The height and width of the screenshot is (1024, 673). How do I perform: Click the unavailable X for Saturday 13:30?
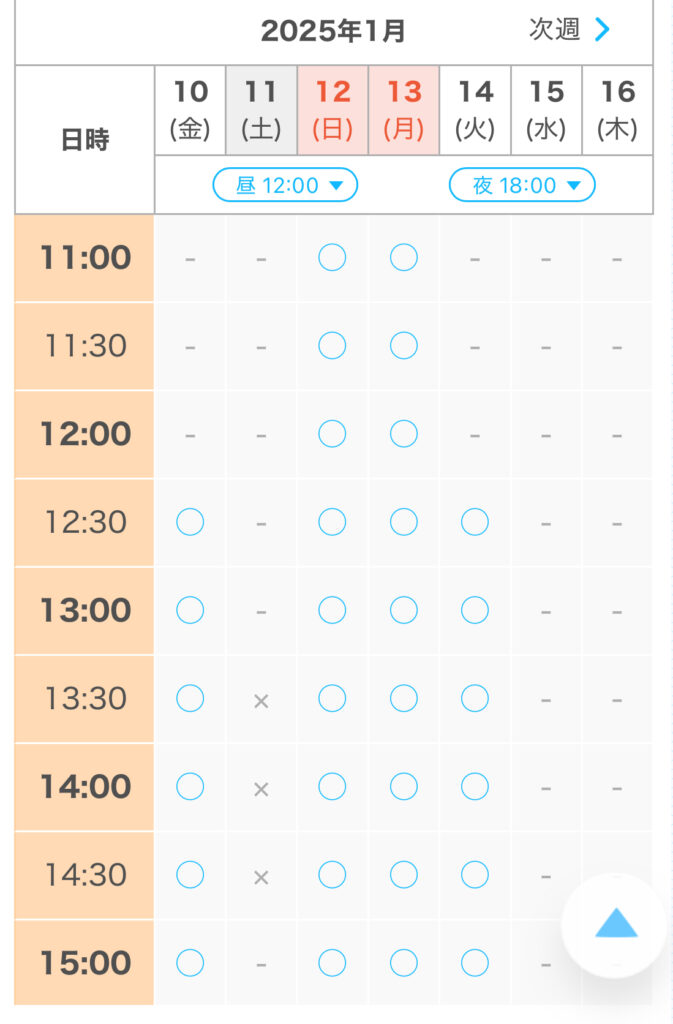pos(261,701)
